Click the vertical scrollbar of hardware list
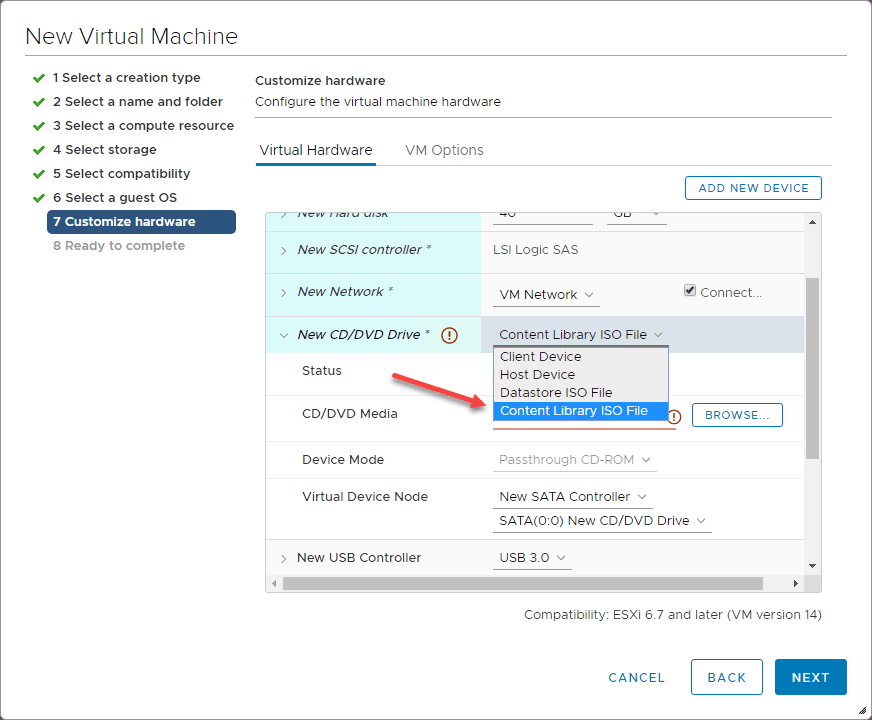The width and height of the screenshot is (872, 720). point(812,368)
